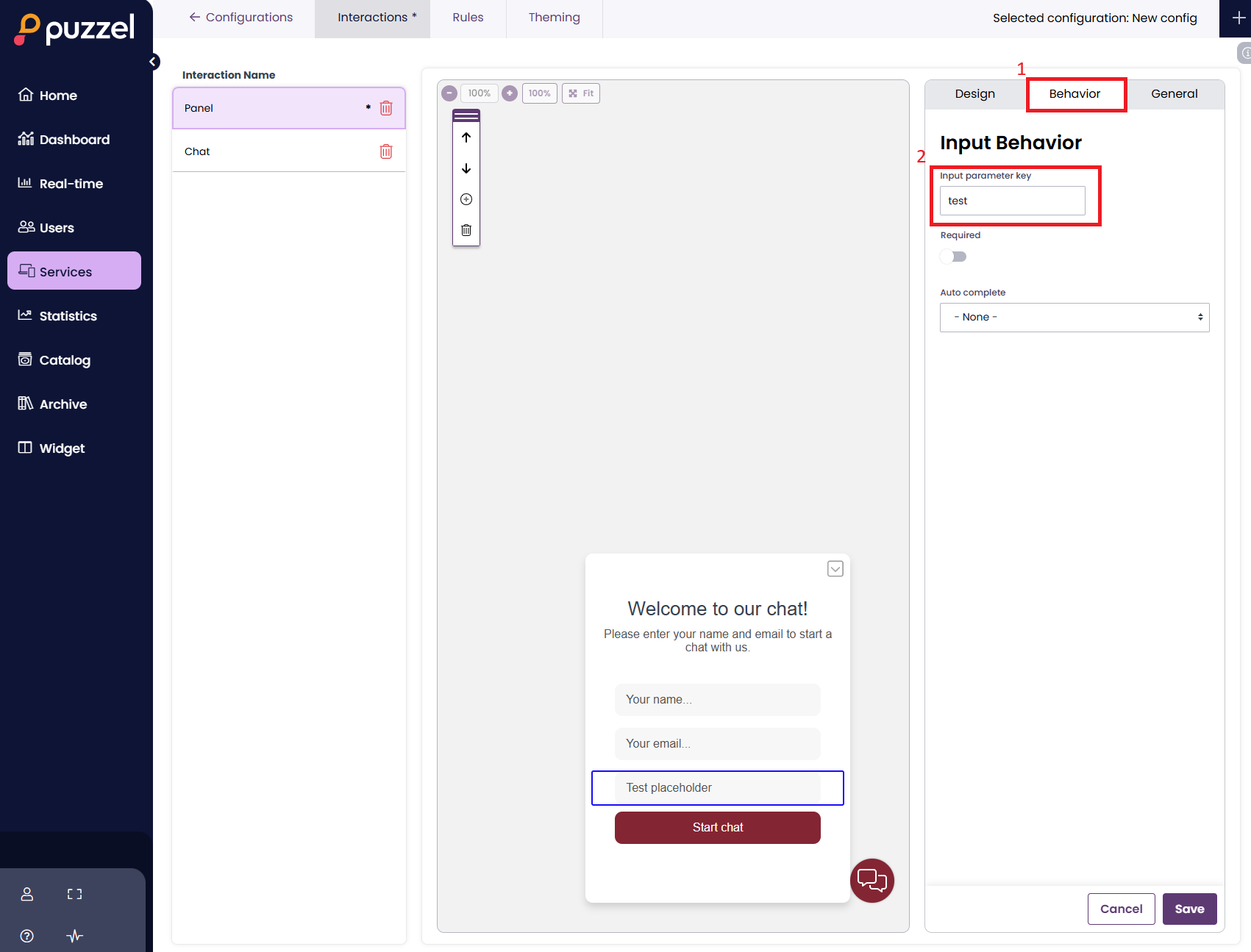Click the Start chat button in the preview

click(x=717, y=827)
